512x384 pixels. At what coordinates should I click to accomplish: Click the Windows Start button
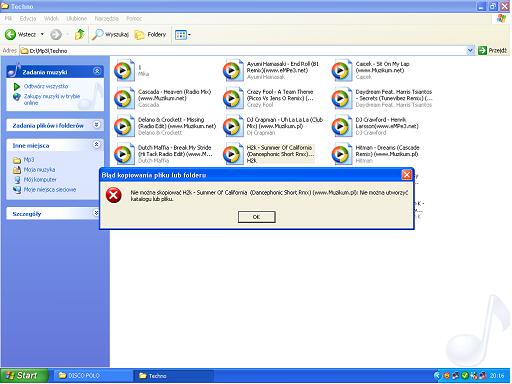coord(24,376)
